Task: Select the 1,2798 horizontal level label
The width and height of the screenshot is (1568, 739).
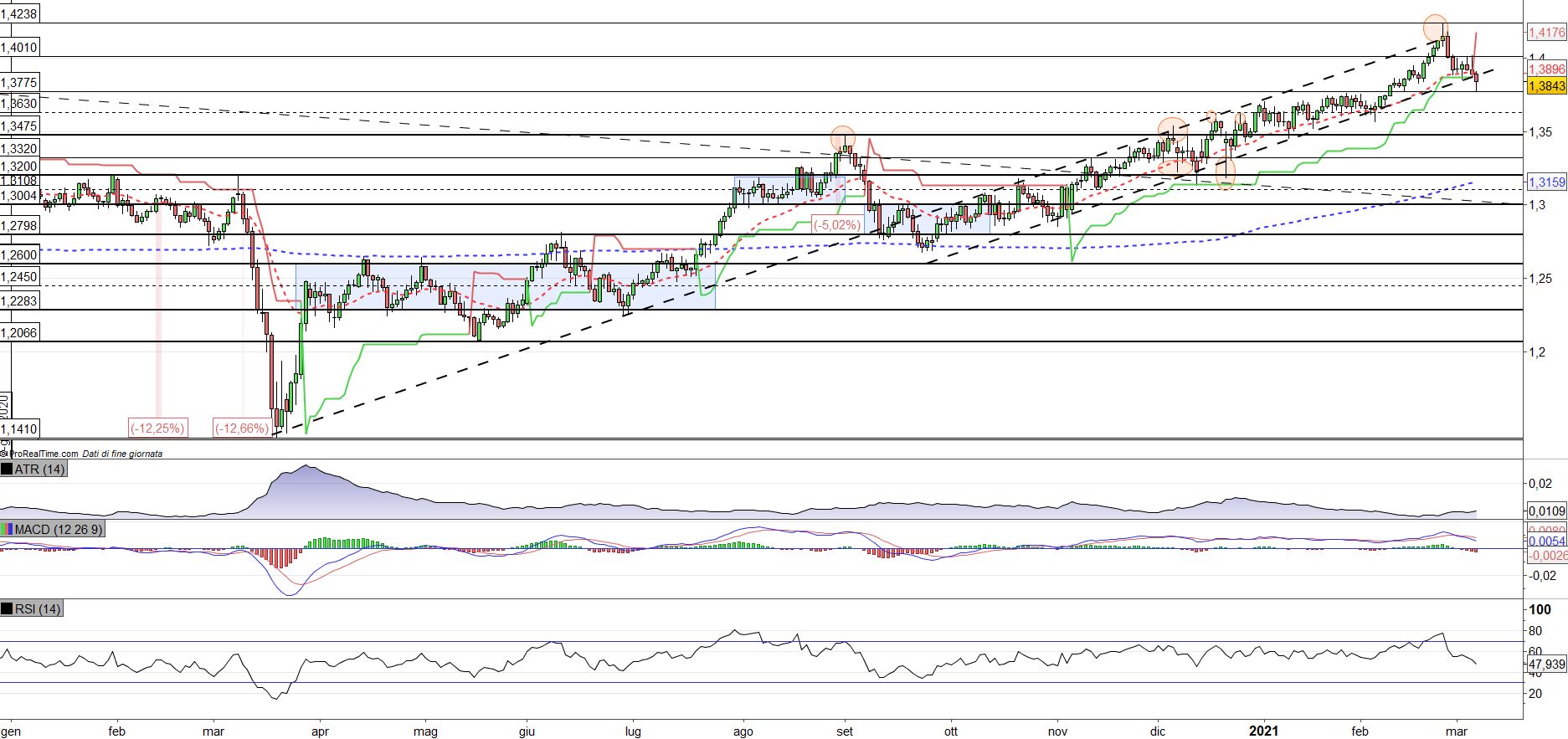Action: coord(19,226)
